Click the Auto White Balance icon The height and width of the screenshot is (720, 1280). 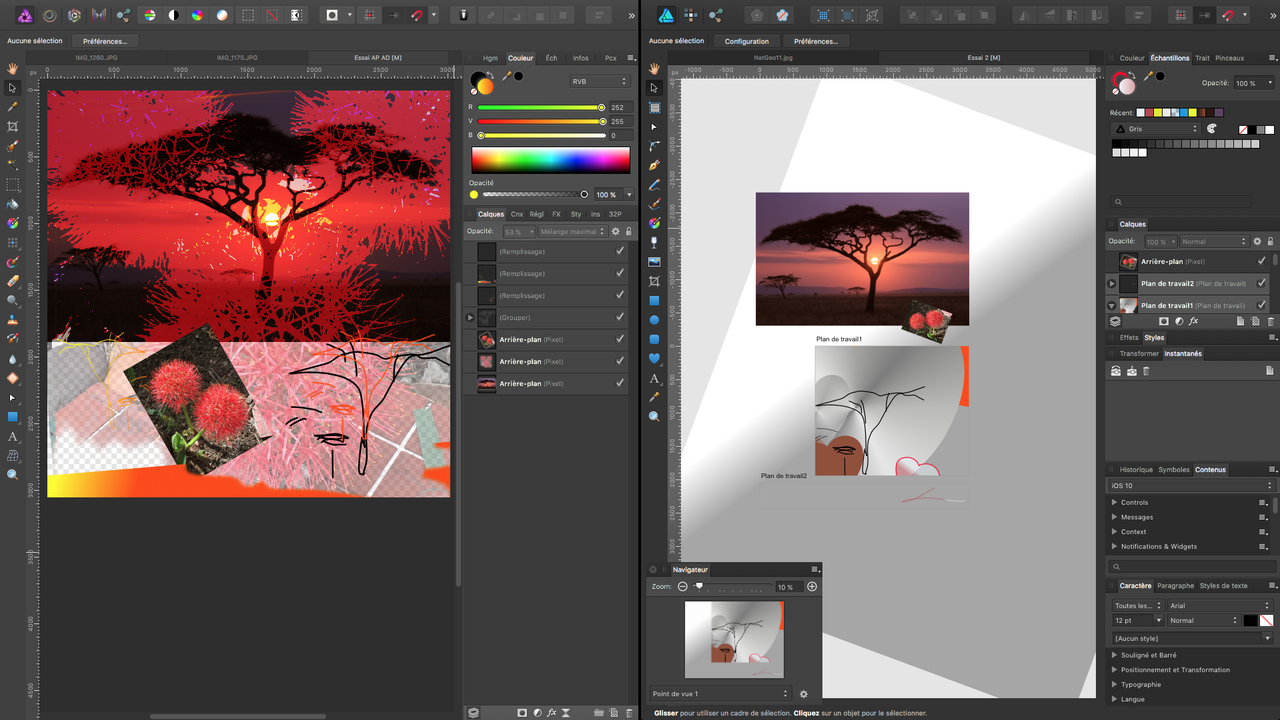point(221,15)
